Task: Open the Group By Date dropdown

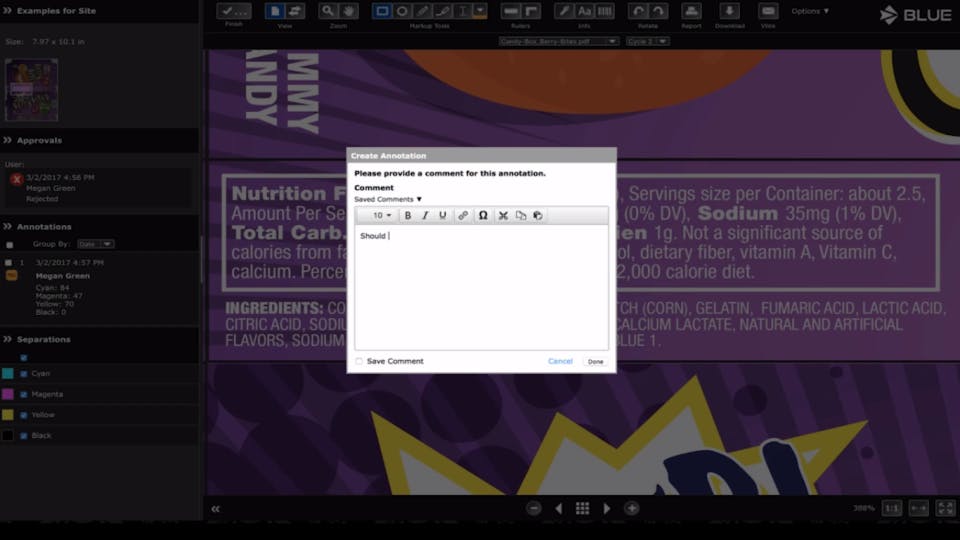Action: click(x=96, y=244)
